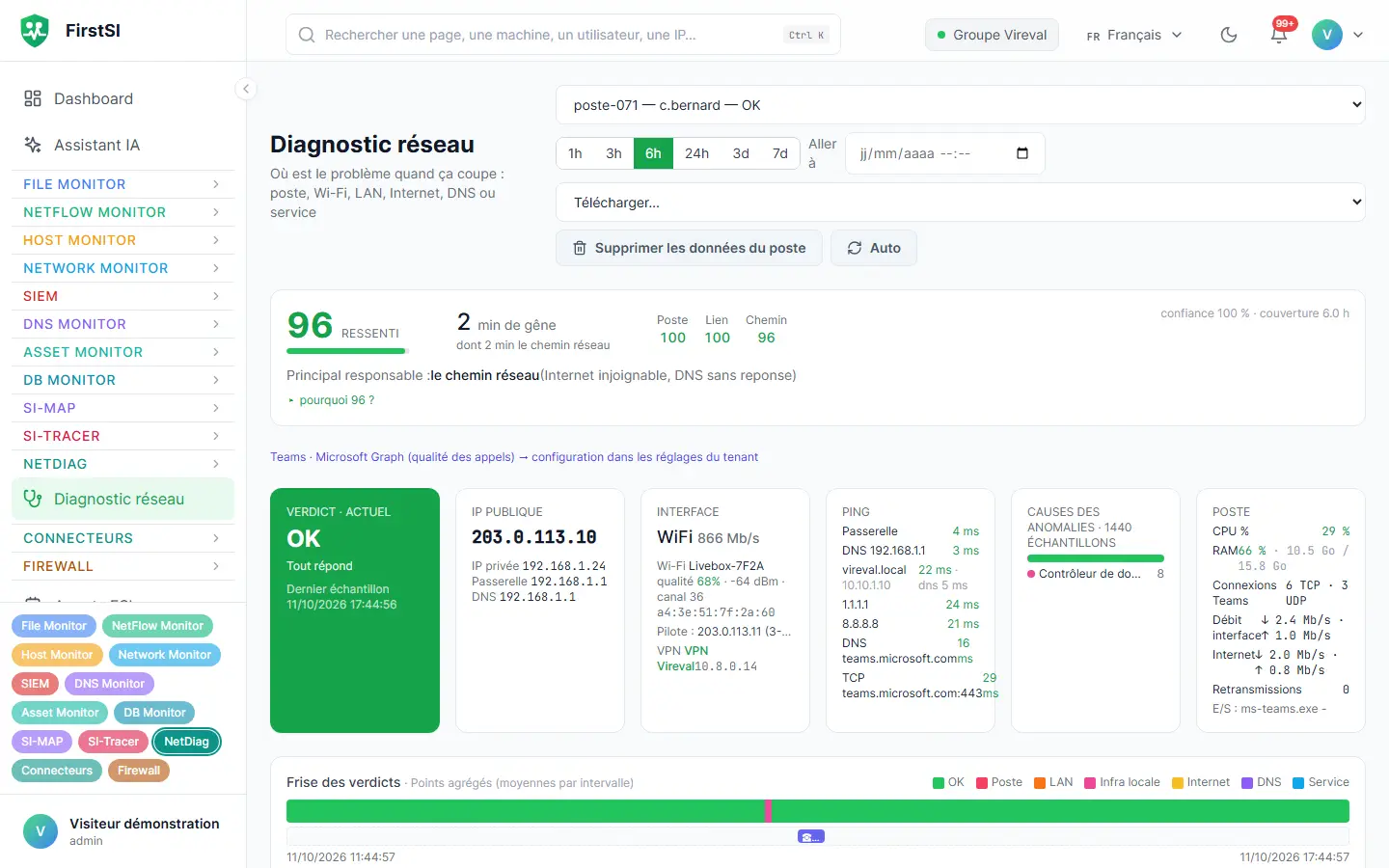Select the File Monitor pill shortcut
The image size is (1389, 868).
[54, 626]
